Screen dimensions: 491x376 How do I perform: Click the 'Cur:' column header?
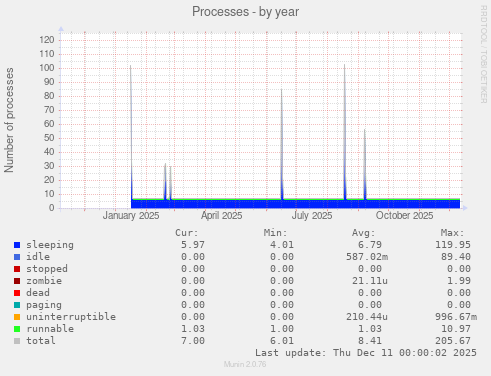187,233
